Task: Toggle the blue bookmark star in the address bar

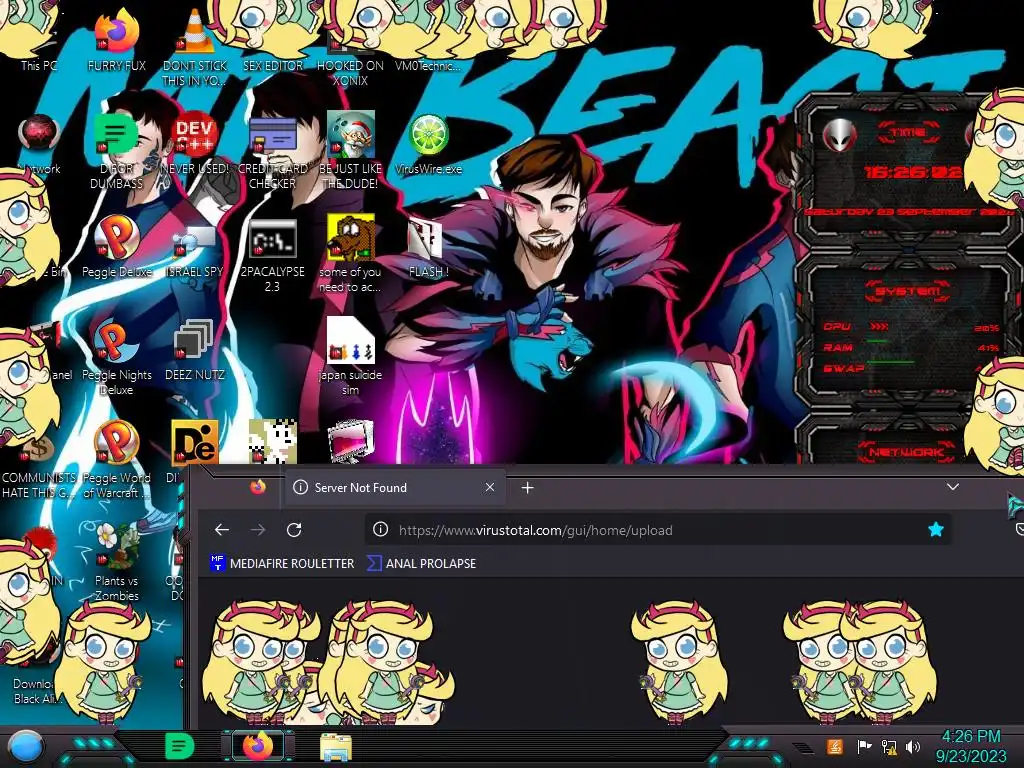Action: [x=935, y=530]
